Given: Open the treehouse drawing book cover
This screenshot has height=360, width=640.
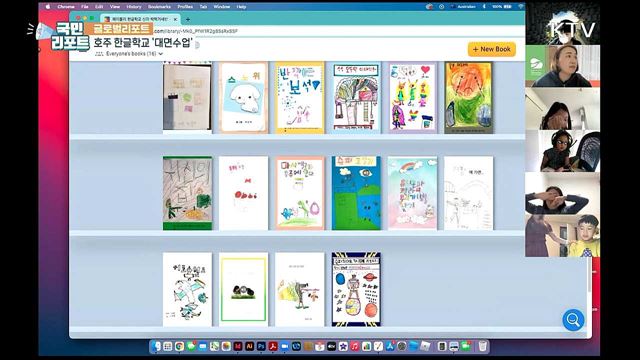Looking at the screenshot, I should (x=356, y=98).
